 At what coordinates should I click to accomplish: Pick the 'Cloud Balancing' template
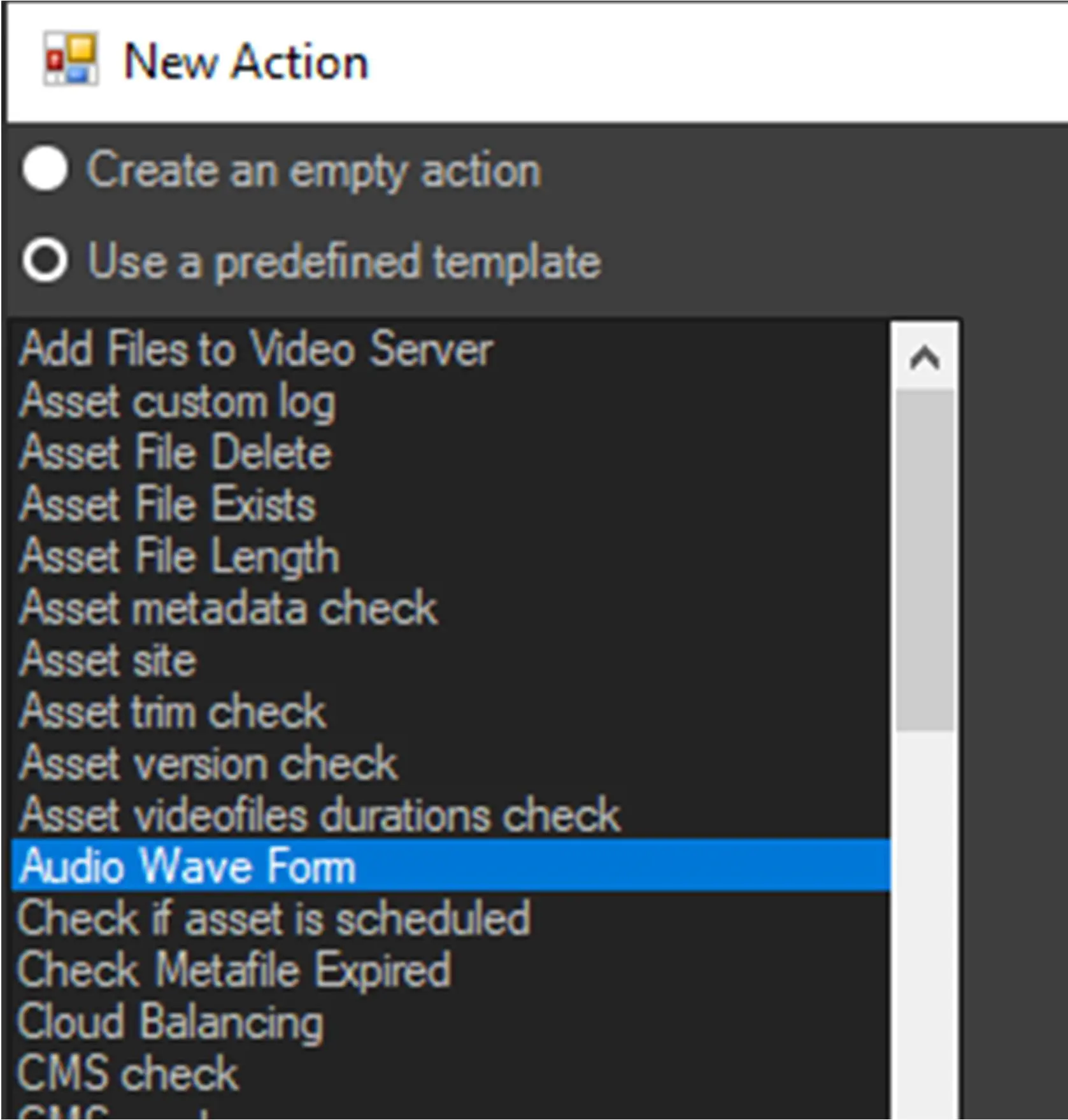coord(171,1021)
